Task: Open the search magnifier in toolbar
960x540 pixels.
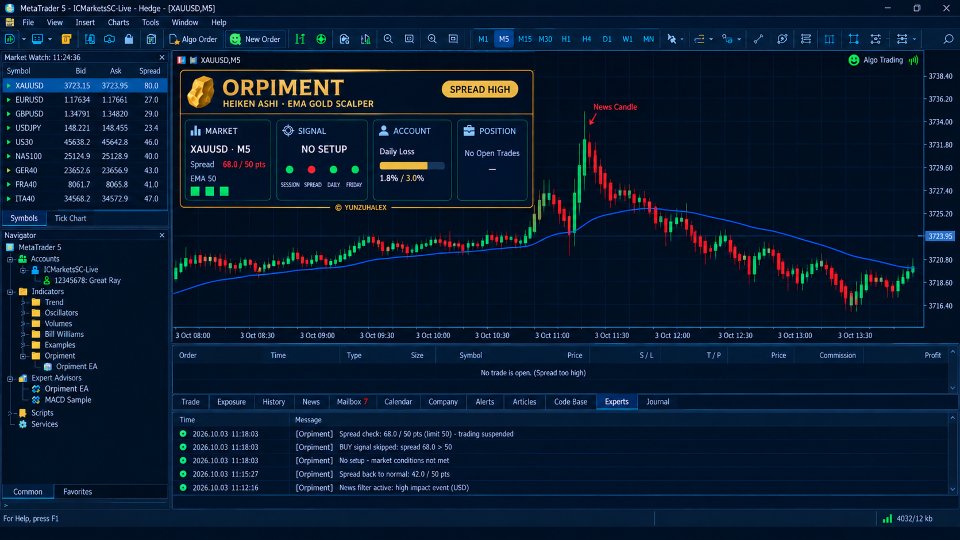Action: point(948,39)
